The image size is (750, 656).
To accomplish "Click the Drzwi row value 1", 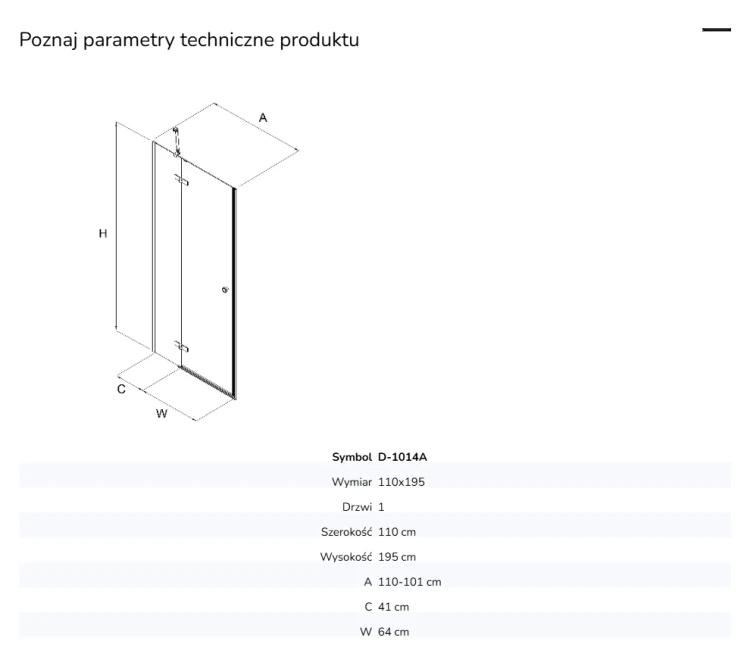I will (381, 507).
